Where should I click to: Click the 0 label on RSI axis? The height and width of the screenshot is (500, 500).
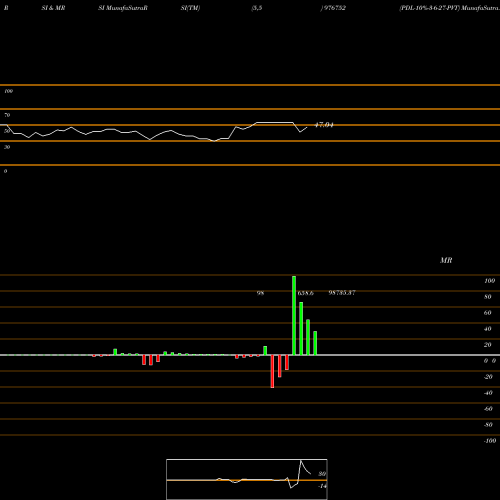pos(5,171)
